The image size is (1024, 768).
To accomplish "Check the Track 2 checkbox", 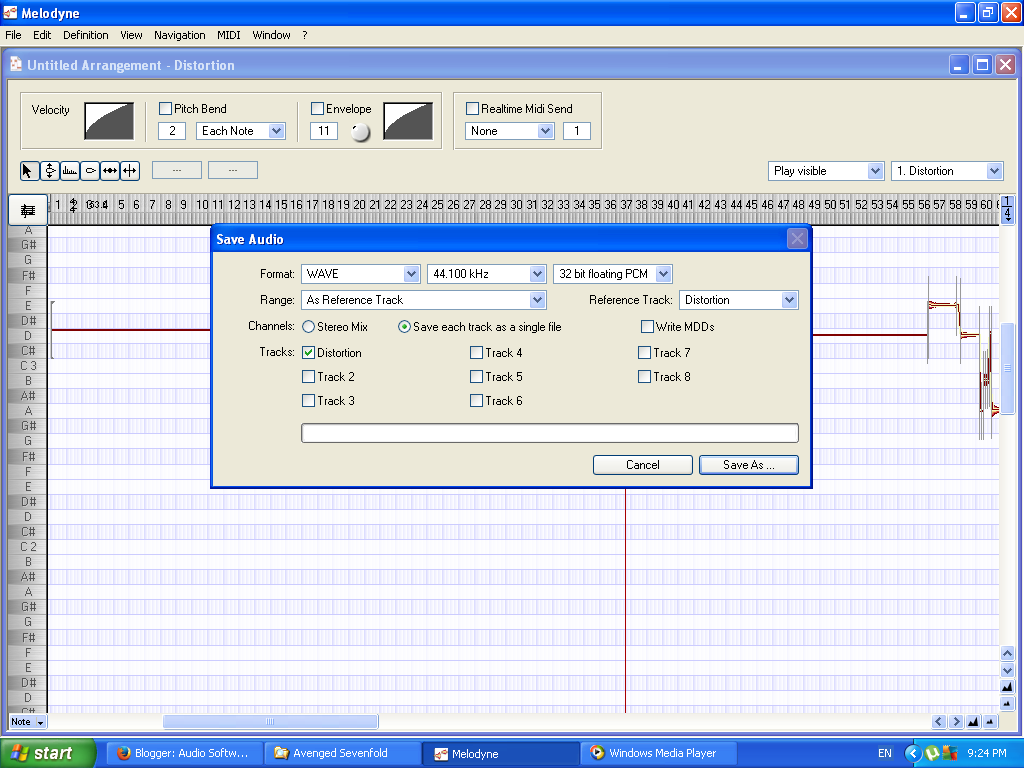I will (308, 377).
